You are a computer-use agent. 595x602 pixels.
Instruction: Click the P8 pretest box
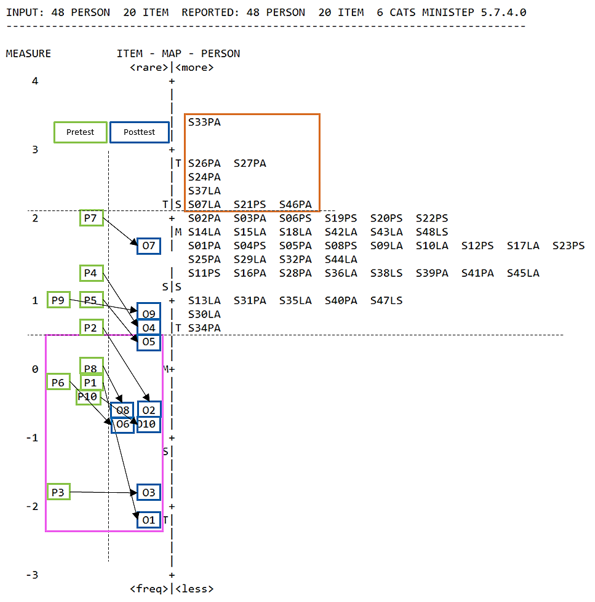[91, 366]
